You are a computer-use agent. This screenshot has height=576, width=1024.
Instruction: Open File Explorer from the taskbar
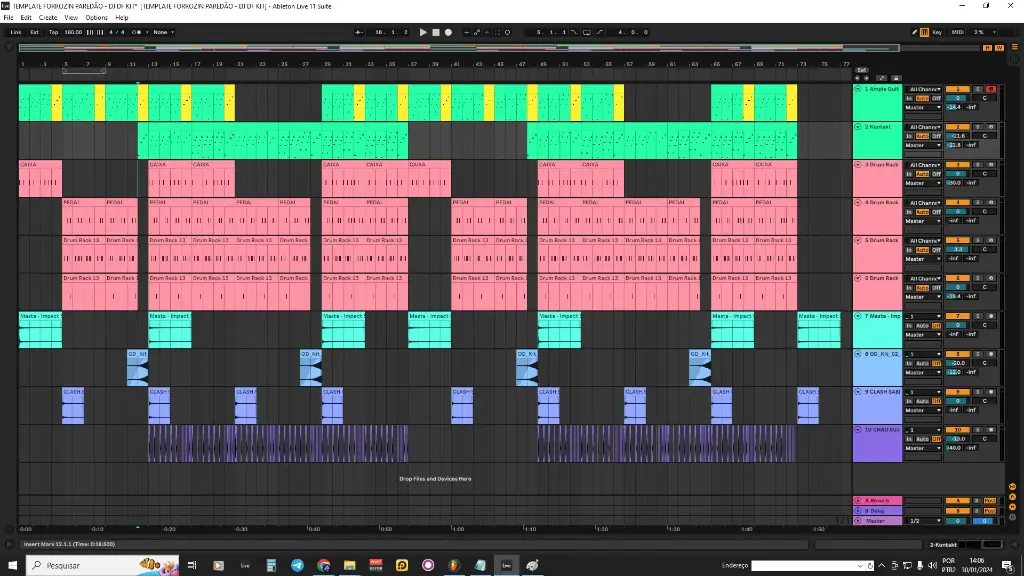(349, 565)
